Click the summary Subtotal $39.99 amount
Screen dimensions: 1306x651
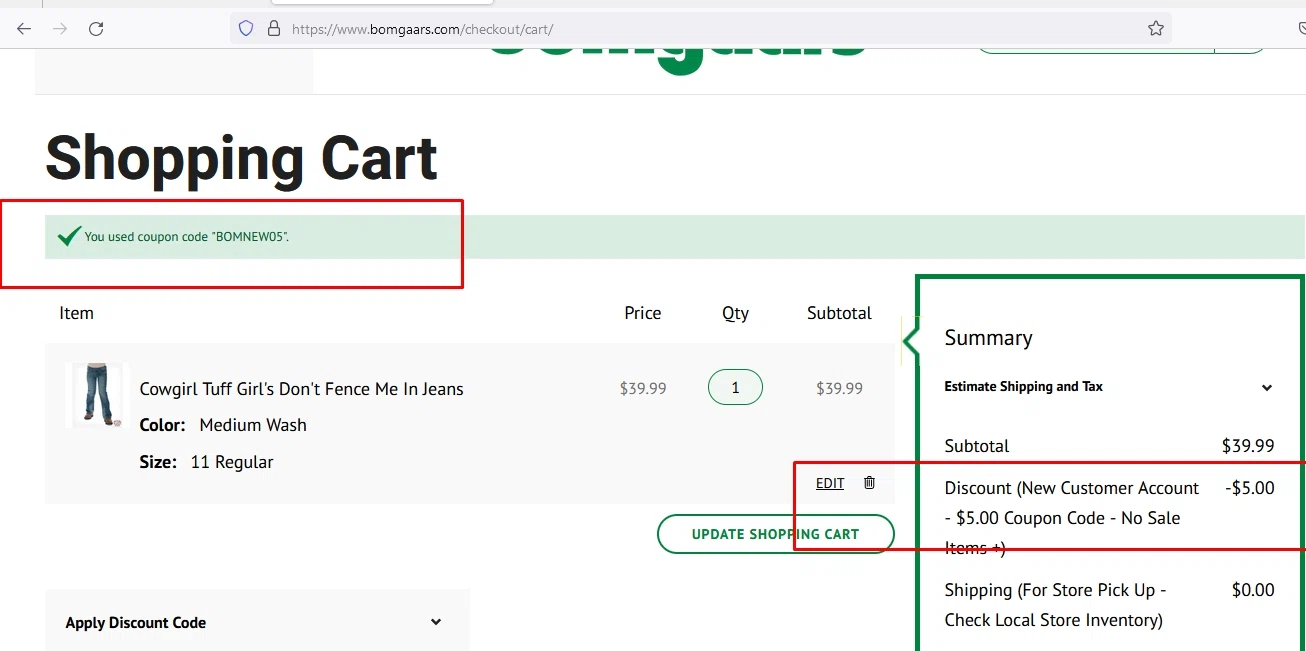pyautogui.click(x=1248, y=446)
